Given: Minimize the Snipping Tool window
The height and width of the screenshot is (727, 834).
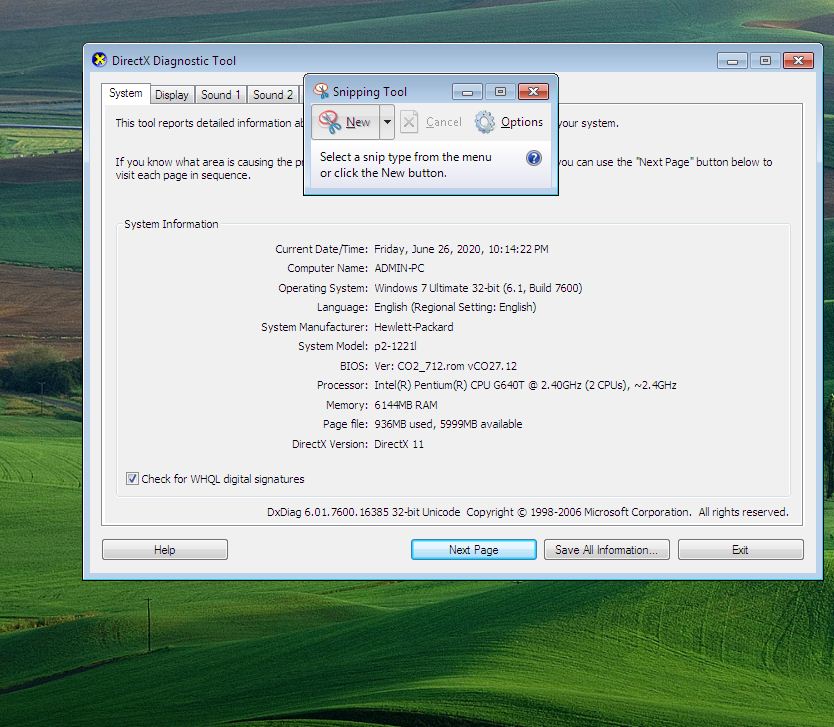Looking at the screenshot, I should point(467,92).
